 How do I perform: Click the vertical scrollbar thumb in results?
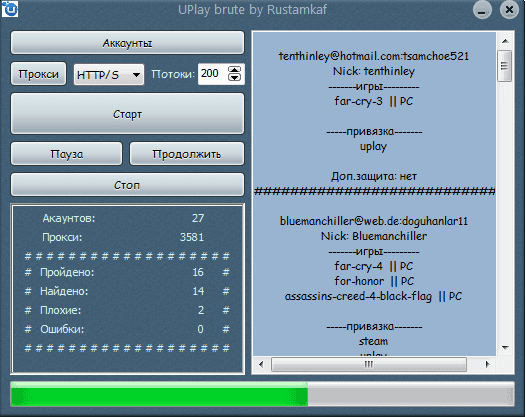504,66
